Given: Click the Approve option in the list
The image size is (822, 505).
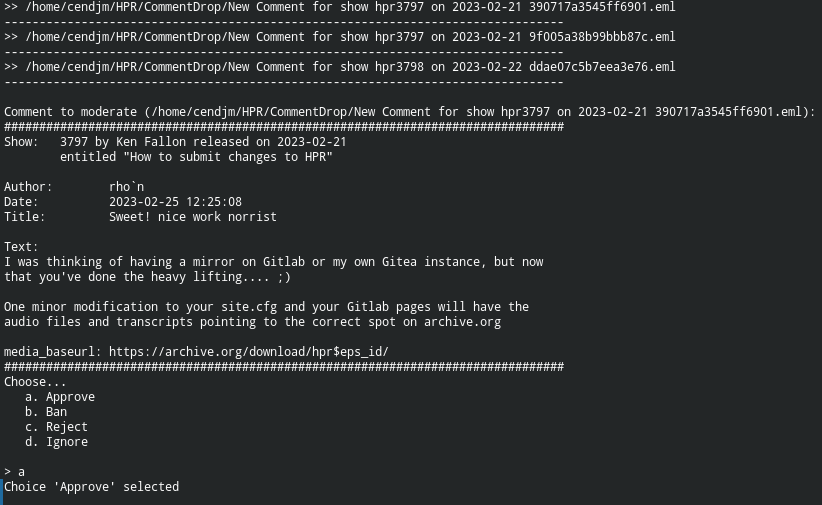Looking at the screenshot, I should point(60,397).
